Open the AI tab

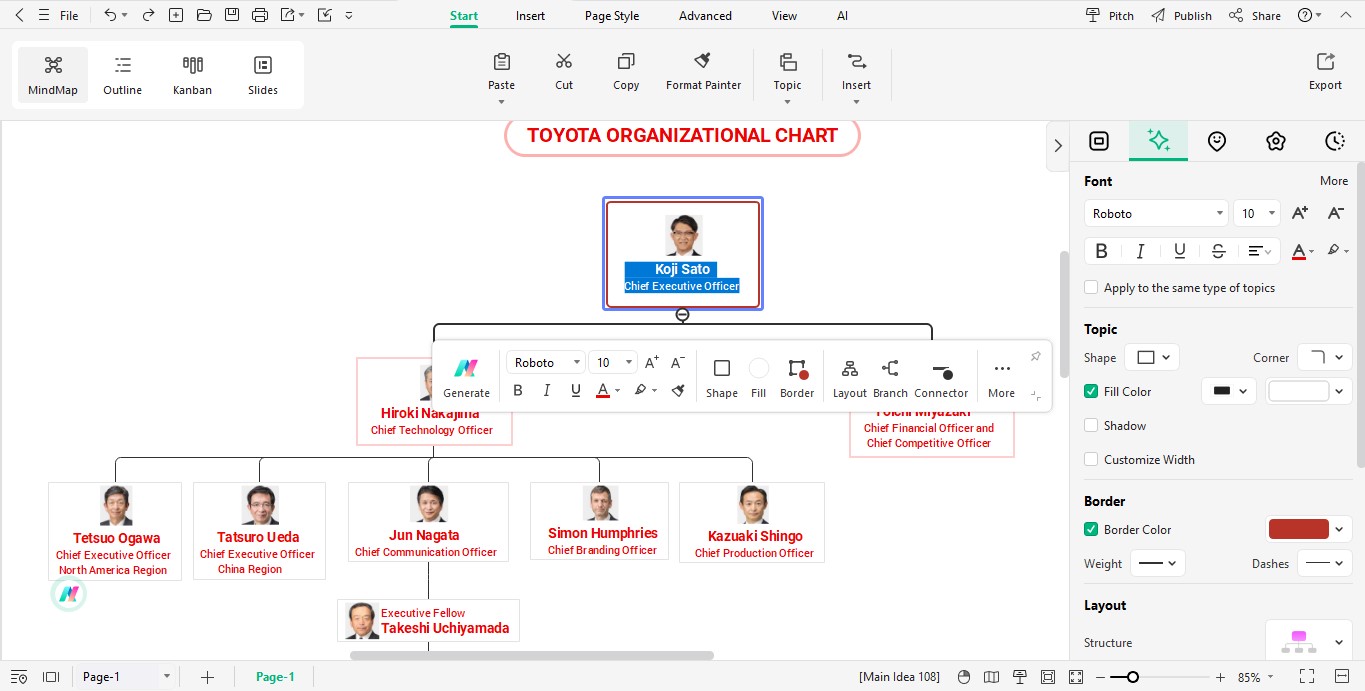843,16
